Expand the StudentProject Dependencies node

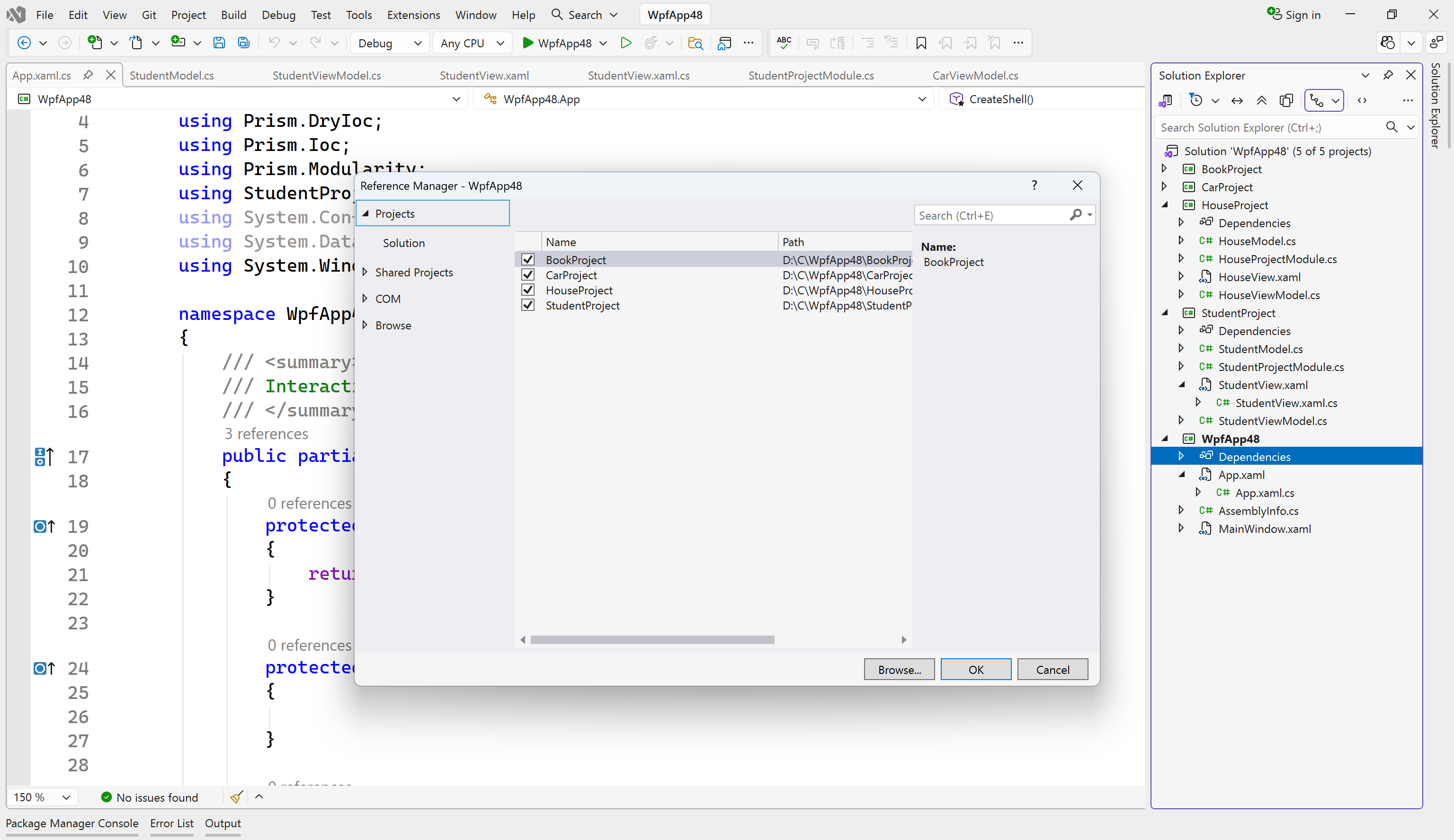pos(1181,330)
